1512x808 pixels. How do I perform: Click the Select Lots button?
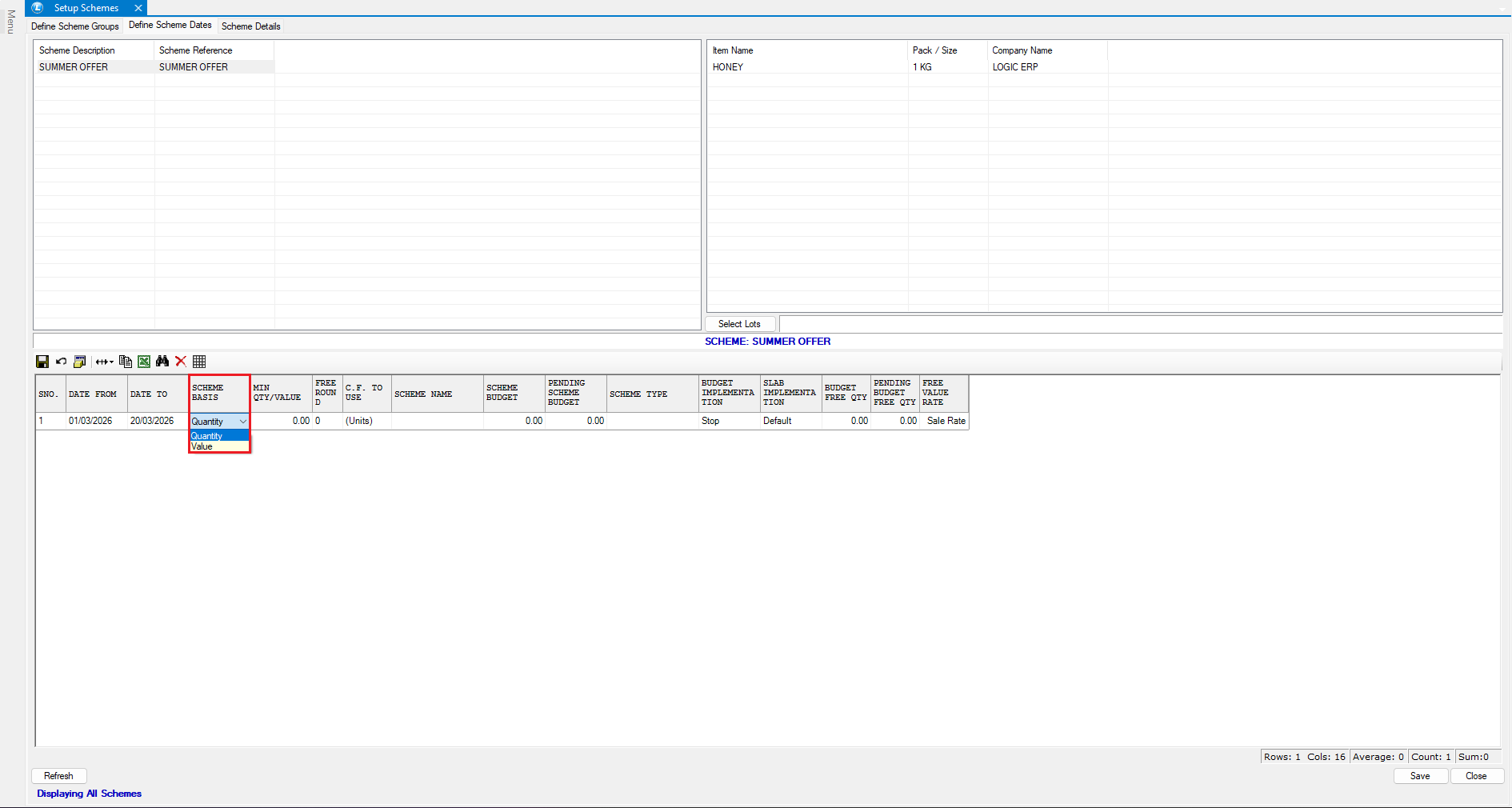[739, 324]
